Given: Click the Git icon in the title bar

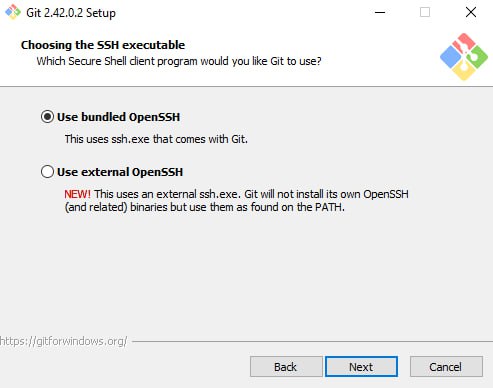Looking at the screenshot, I should pyautogui.click(x=13, y=12).
